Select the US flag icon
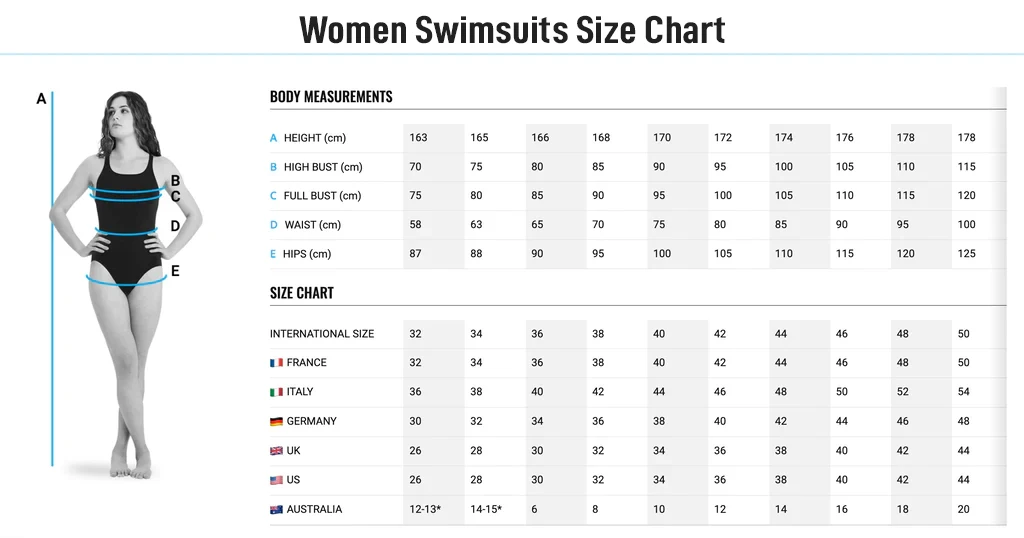Screen dimensions: 1024x538 click(x=276, y=480)
